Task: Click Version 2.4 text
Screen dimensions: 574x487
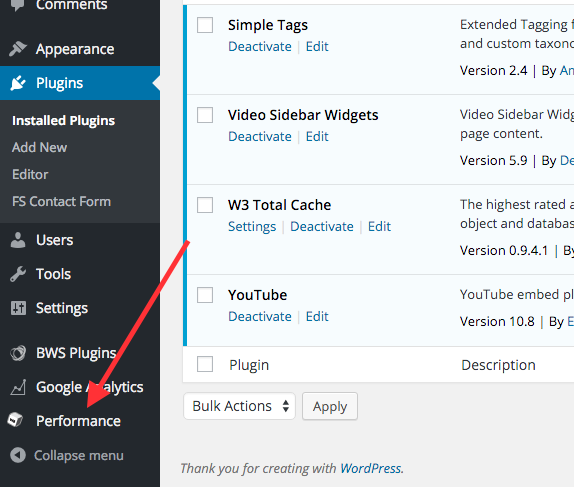Action: [493, 70]
